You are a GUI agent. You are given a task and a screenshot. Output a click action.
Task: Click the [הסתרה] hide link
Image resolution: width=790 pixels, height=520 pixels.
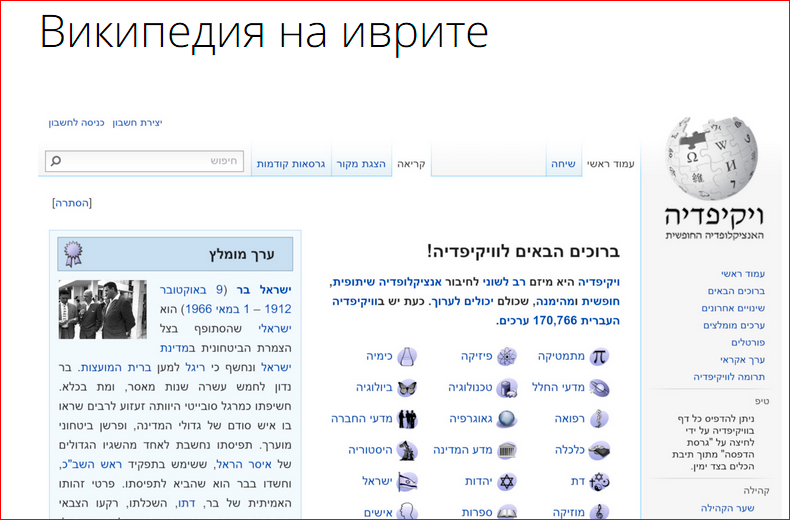click(x=72, y=203)
